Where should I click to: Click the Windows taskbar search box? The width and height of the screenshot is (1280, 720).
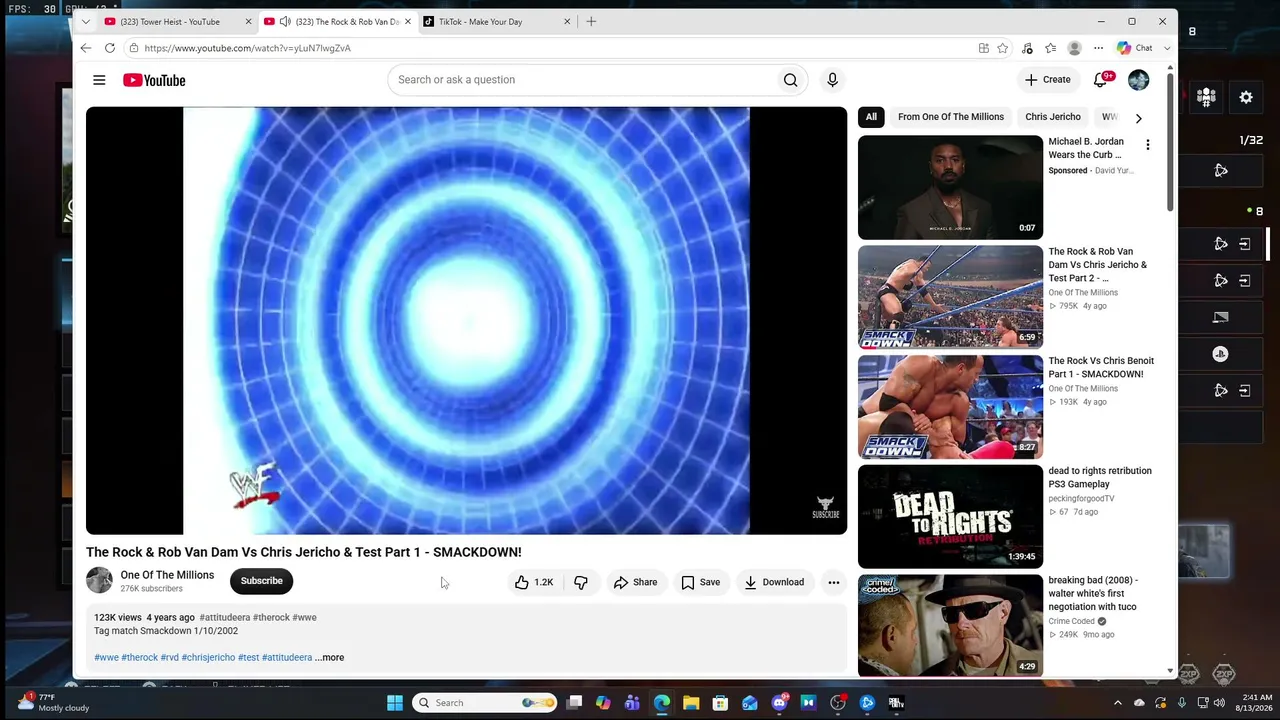pos(485,703)
